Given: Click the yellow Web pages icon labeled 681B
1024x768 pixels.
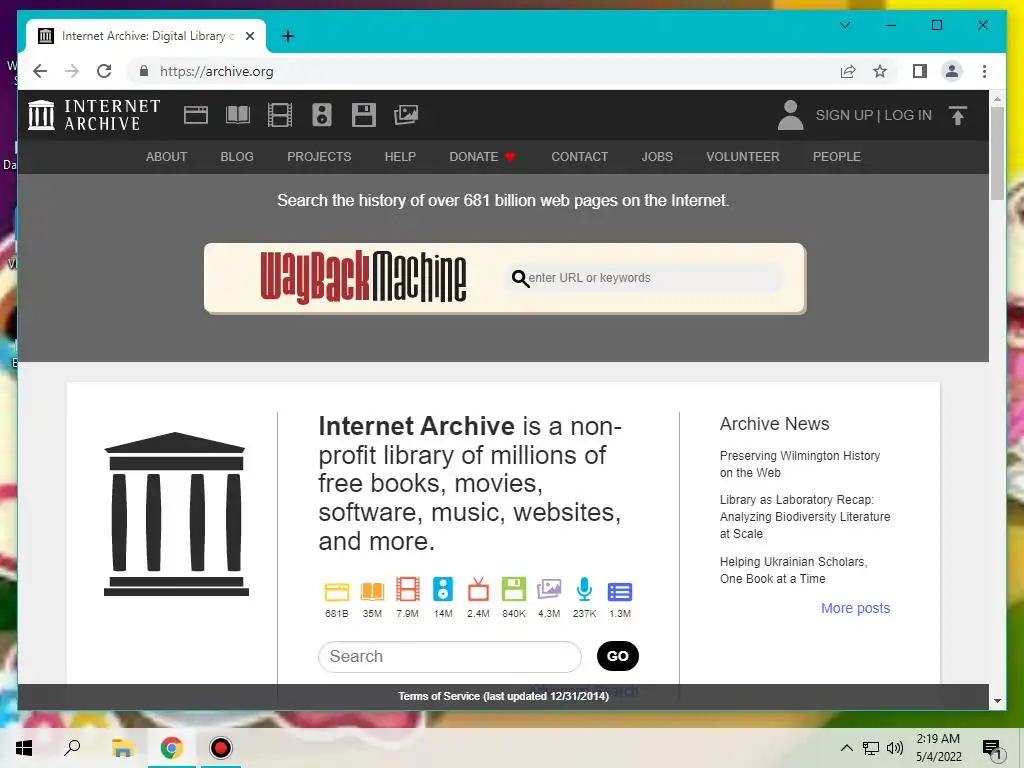Looking at the screenshot, I should (x=336, y=592).
